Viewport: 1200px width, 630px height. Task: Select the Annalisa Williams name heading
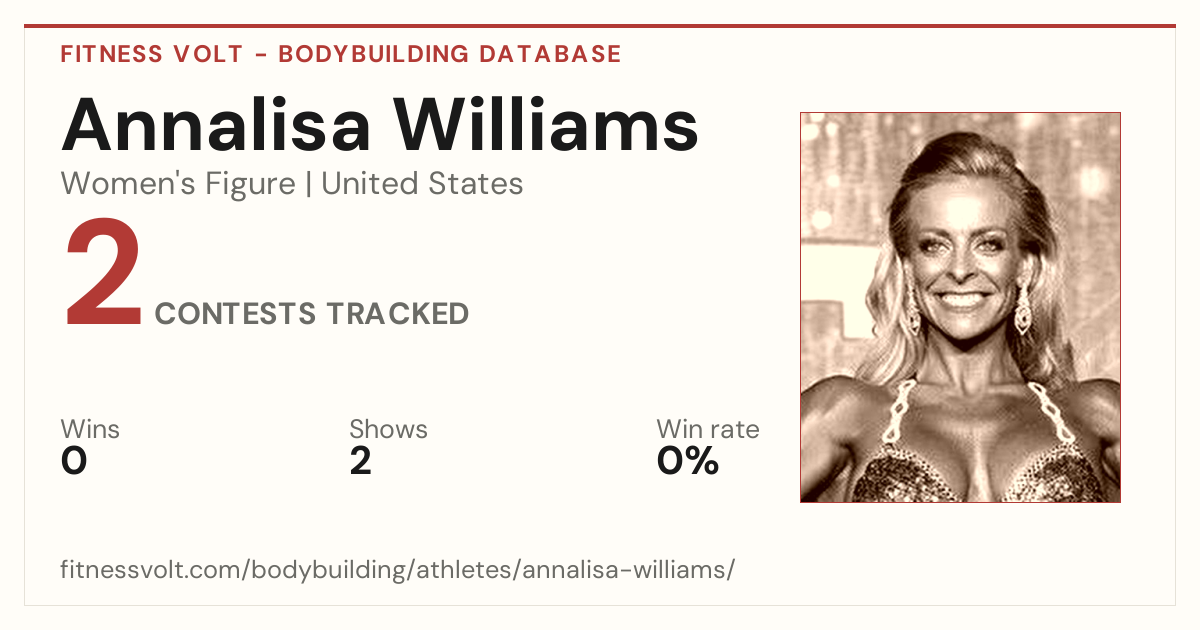click(380, 125)
